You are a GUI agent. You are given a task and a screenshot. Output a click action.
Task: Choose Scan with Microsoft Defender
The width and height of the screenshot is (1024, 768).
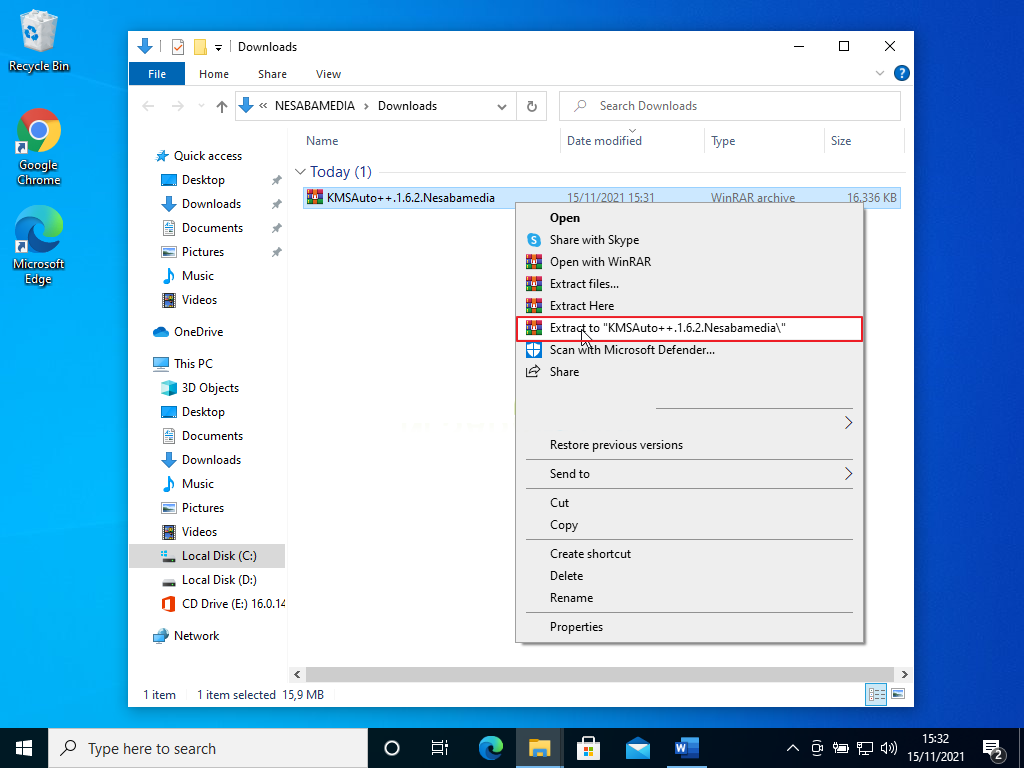click(x=689, y=350)
